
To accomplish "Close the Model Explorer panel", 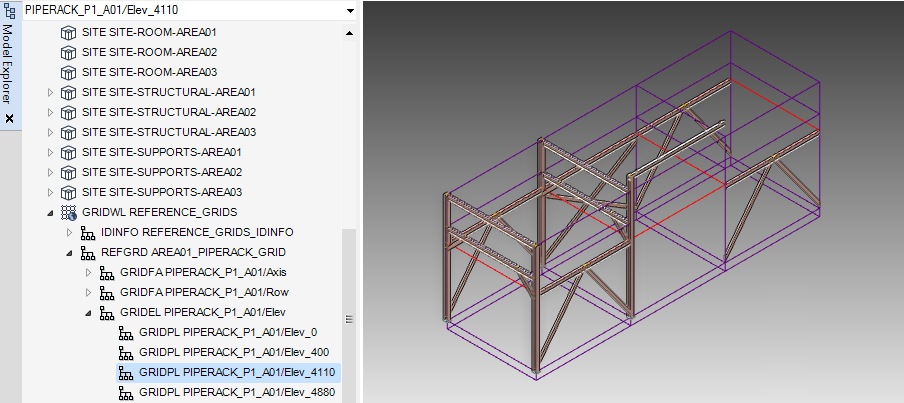I will (x=9, y=119).
